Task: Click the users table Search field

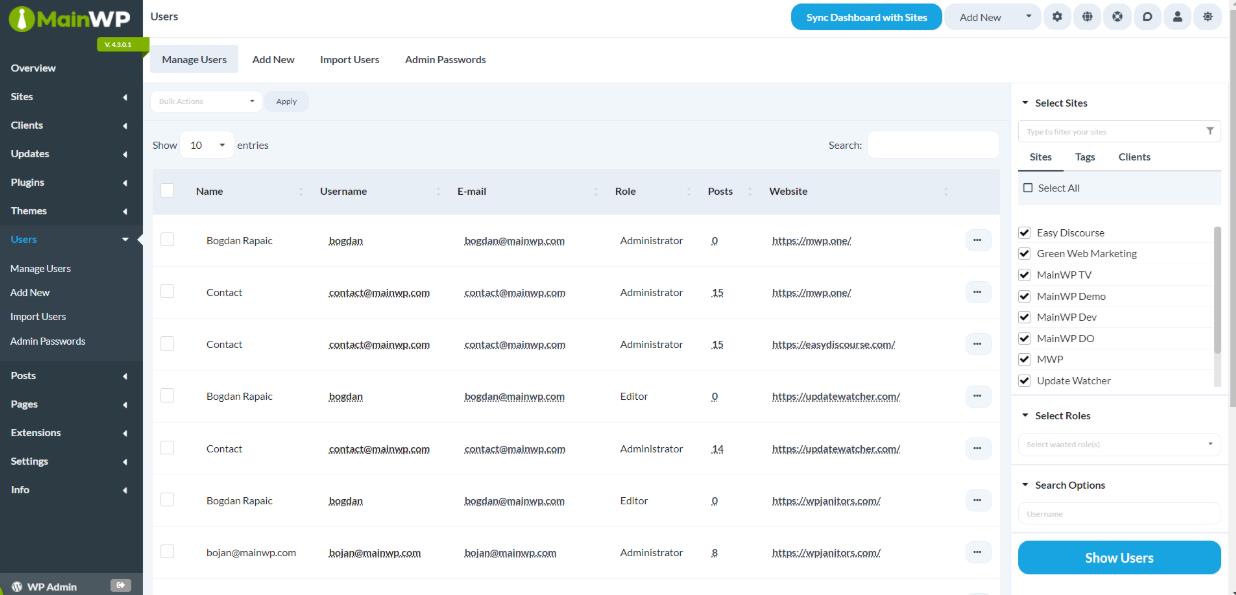Action: click(x=932, y=145)
